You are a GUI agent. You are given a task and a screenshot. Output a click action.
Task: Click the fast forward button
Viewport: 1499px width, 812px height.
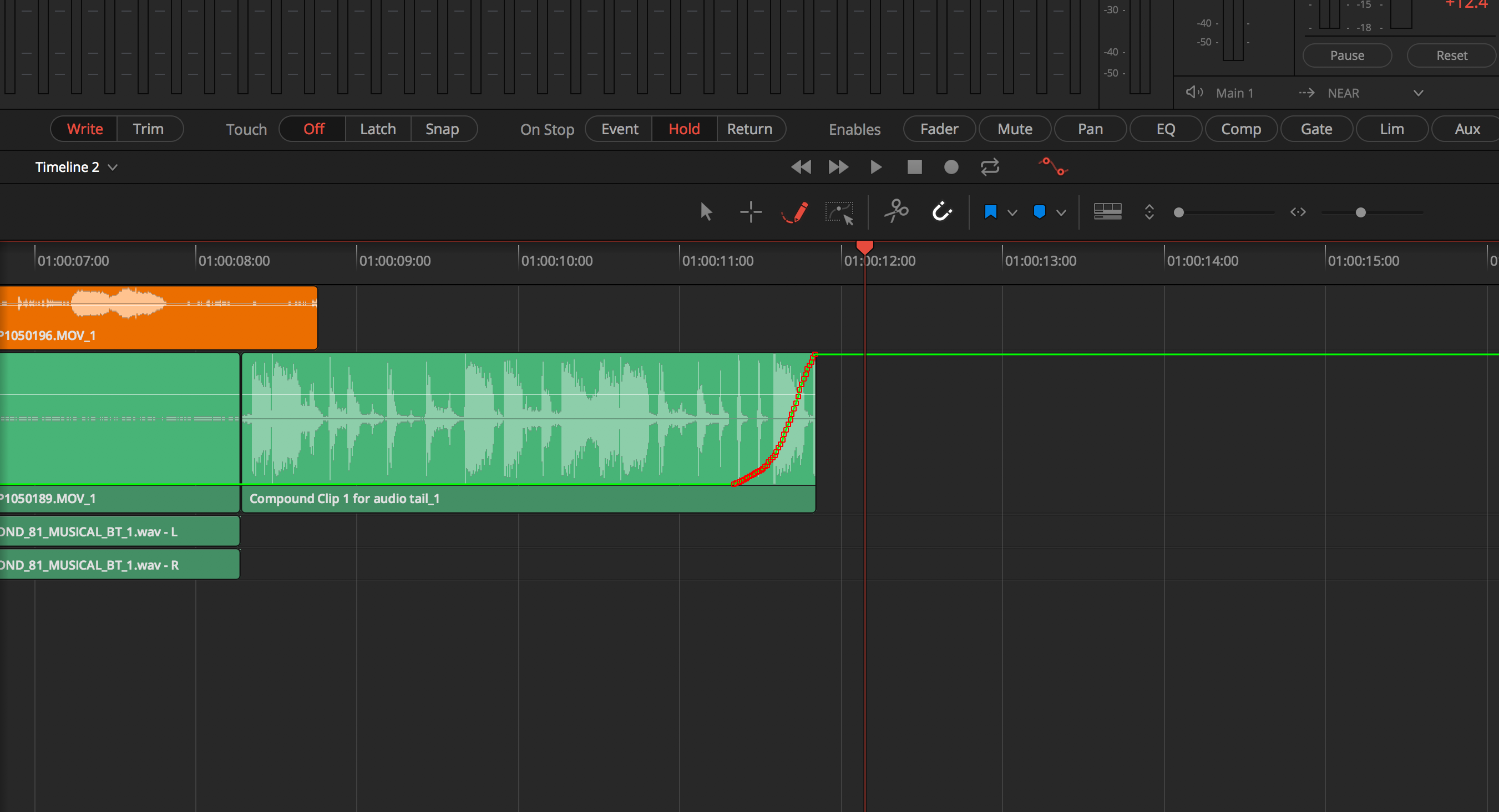coord(838,168)
